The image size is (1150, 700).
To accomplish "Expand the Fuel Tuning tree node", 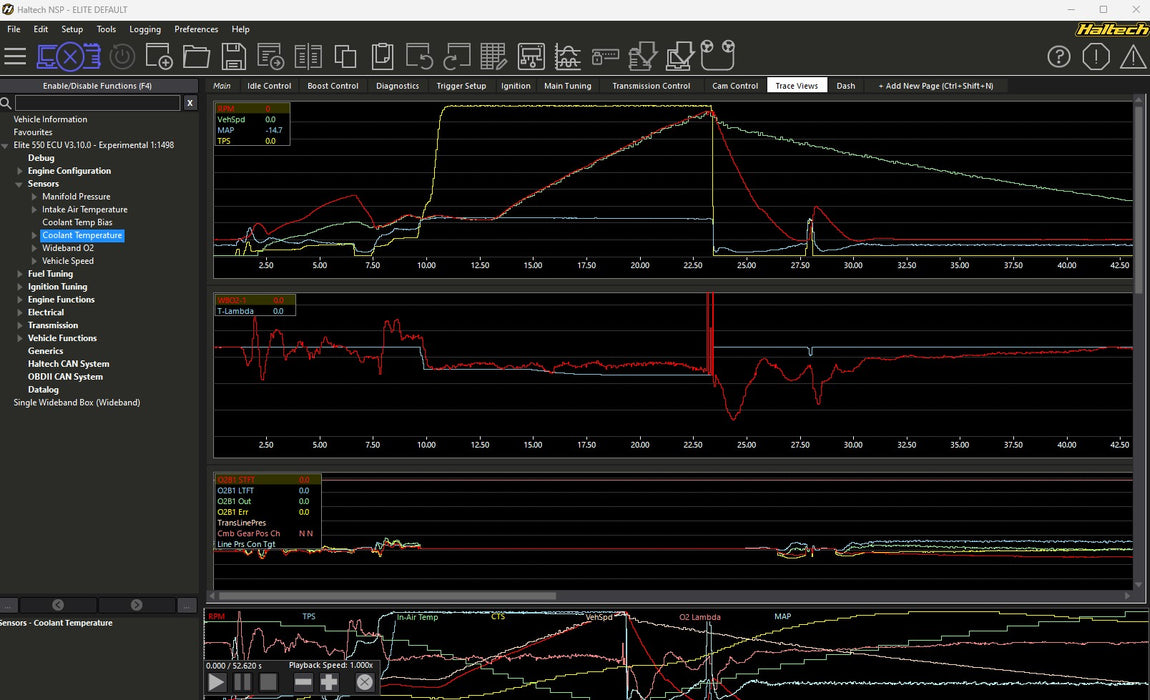I will 20,274.
